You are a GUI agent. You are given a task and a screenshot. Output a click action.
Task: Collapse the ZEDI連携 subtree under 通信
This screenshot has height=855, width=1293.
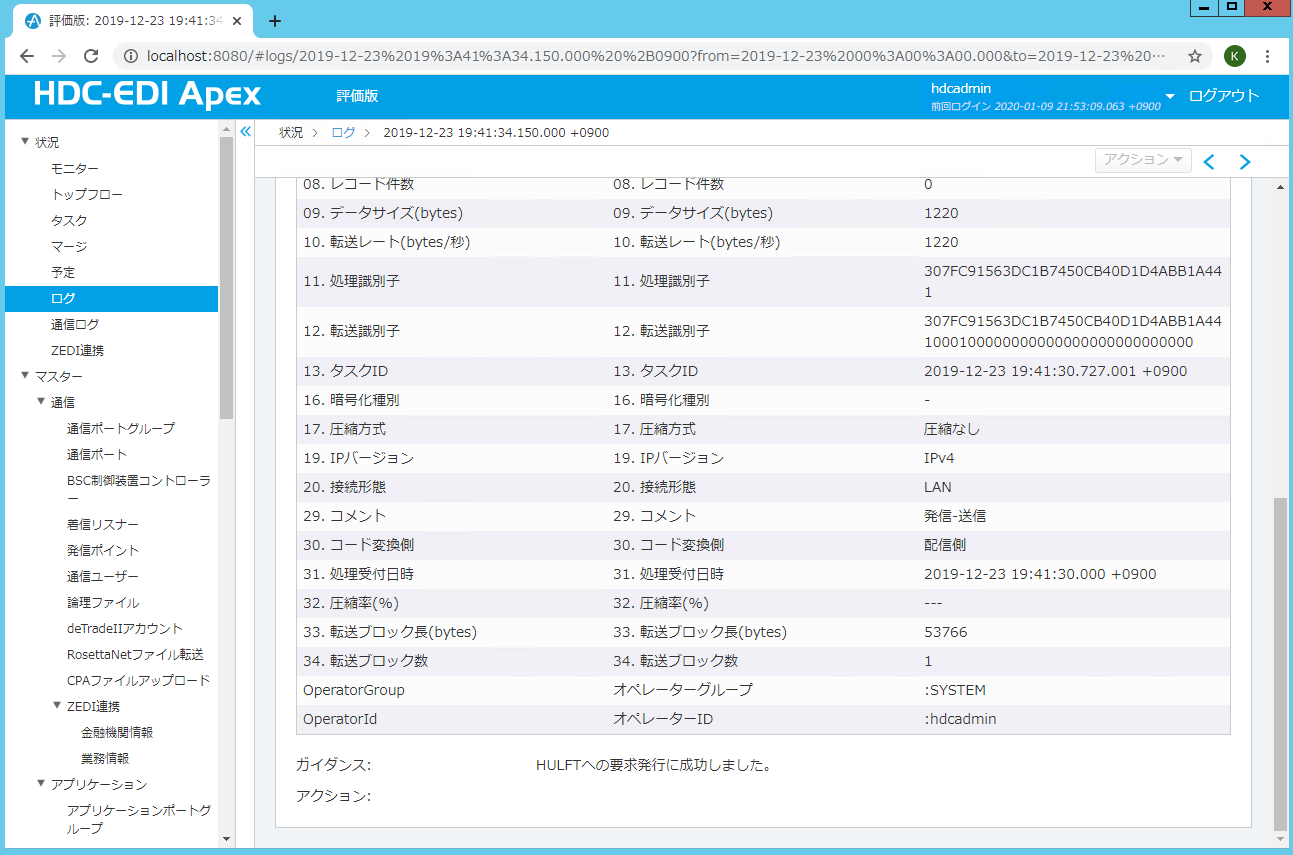click(x=57, y=706)
